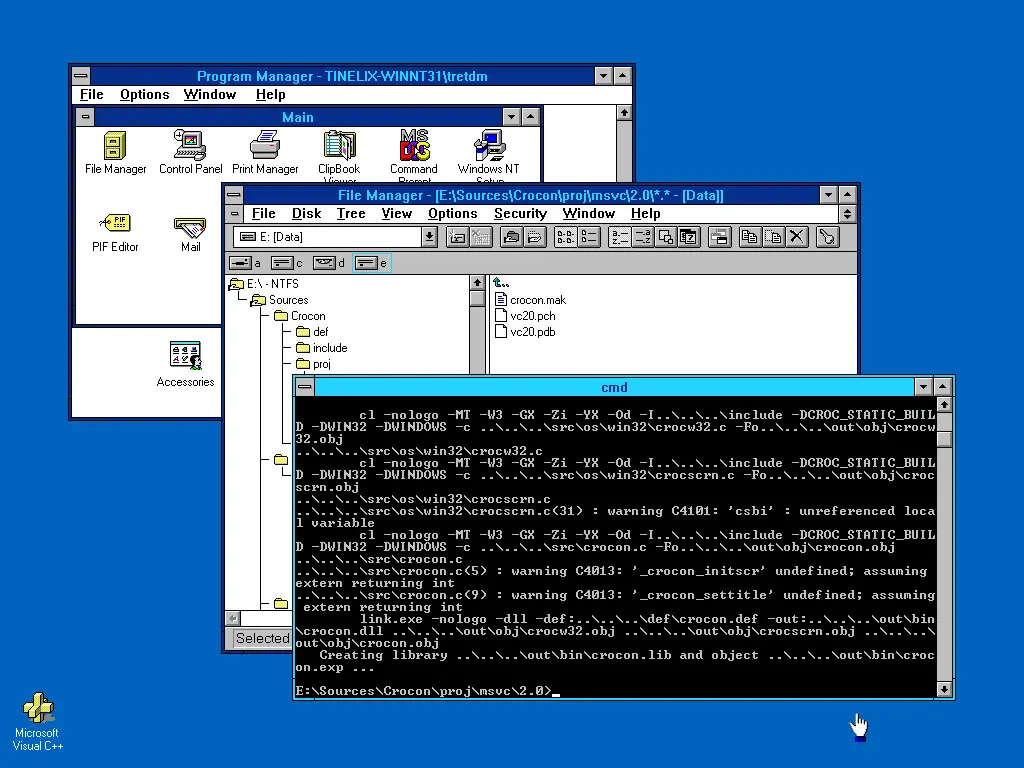Switch file list to all details view
Image resolution: width=1024 pixels, height=768 pixels.
click(588, 237)
